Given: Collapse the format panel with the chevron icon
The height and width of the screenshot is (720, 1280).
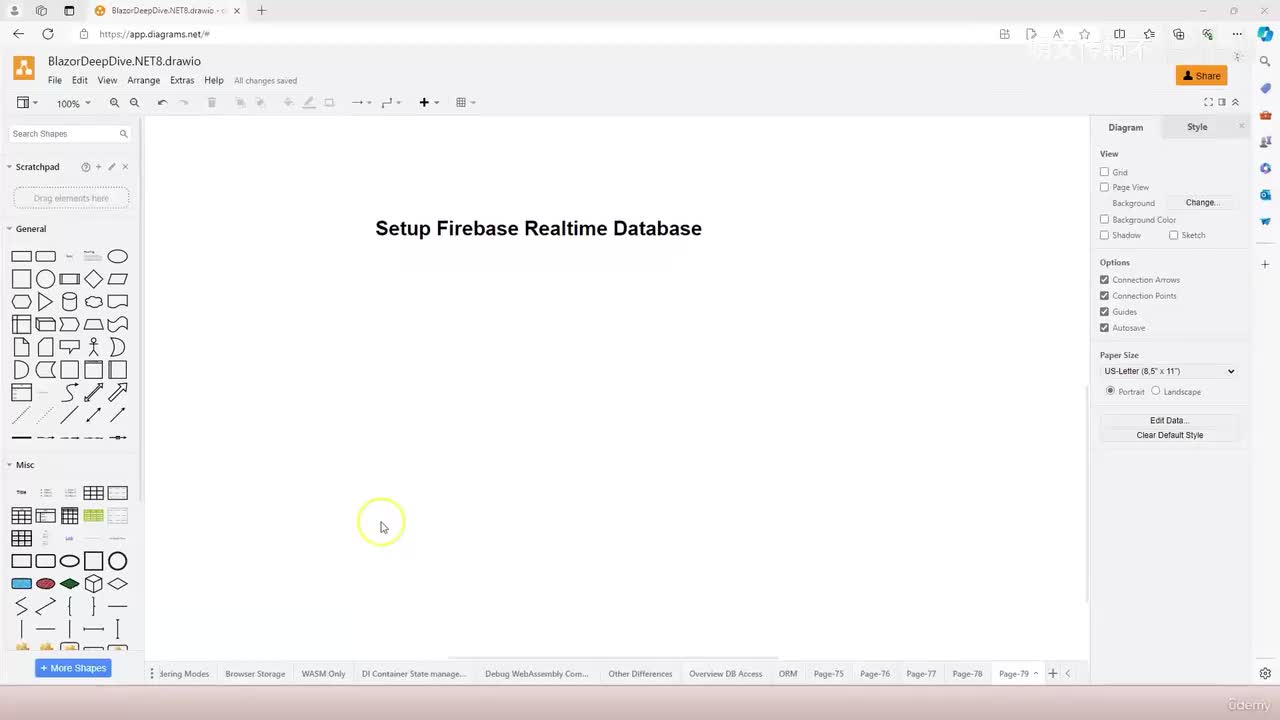Looking at the screenshot, I should pos(1235,102).
